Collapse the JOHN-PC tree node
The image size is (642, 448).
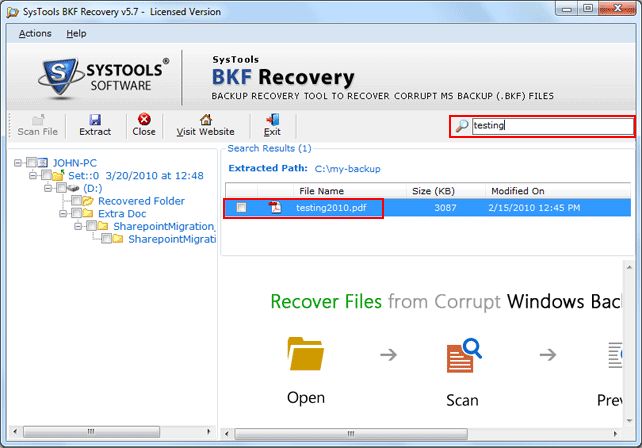point(18,163)
